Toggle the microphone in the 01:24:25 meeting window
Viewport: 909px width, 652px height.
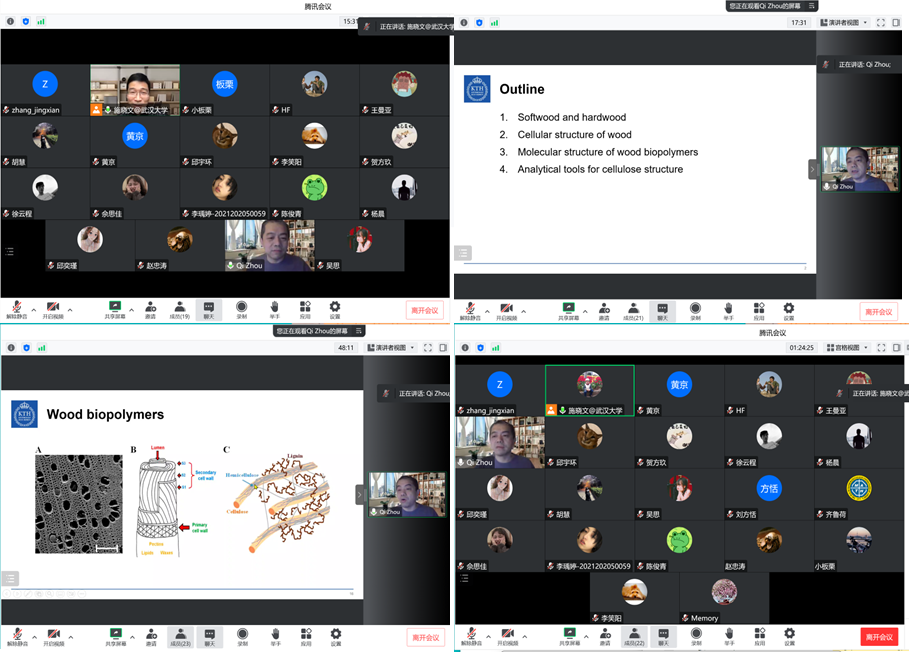(468, 636)
